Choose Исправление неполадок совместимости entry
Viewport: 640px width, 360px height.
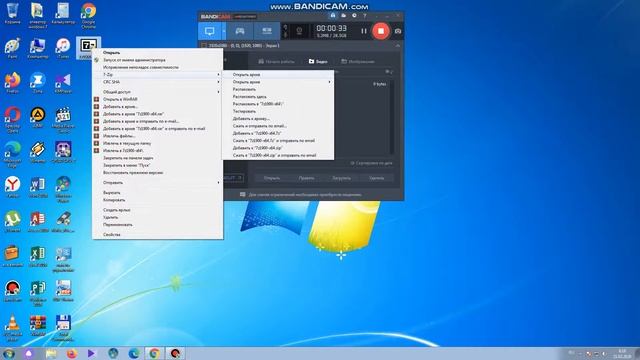(158, 67)
